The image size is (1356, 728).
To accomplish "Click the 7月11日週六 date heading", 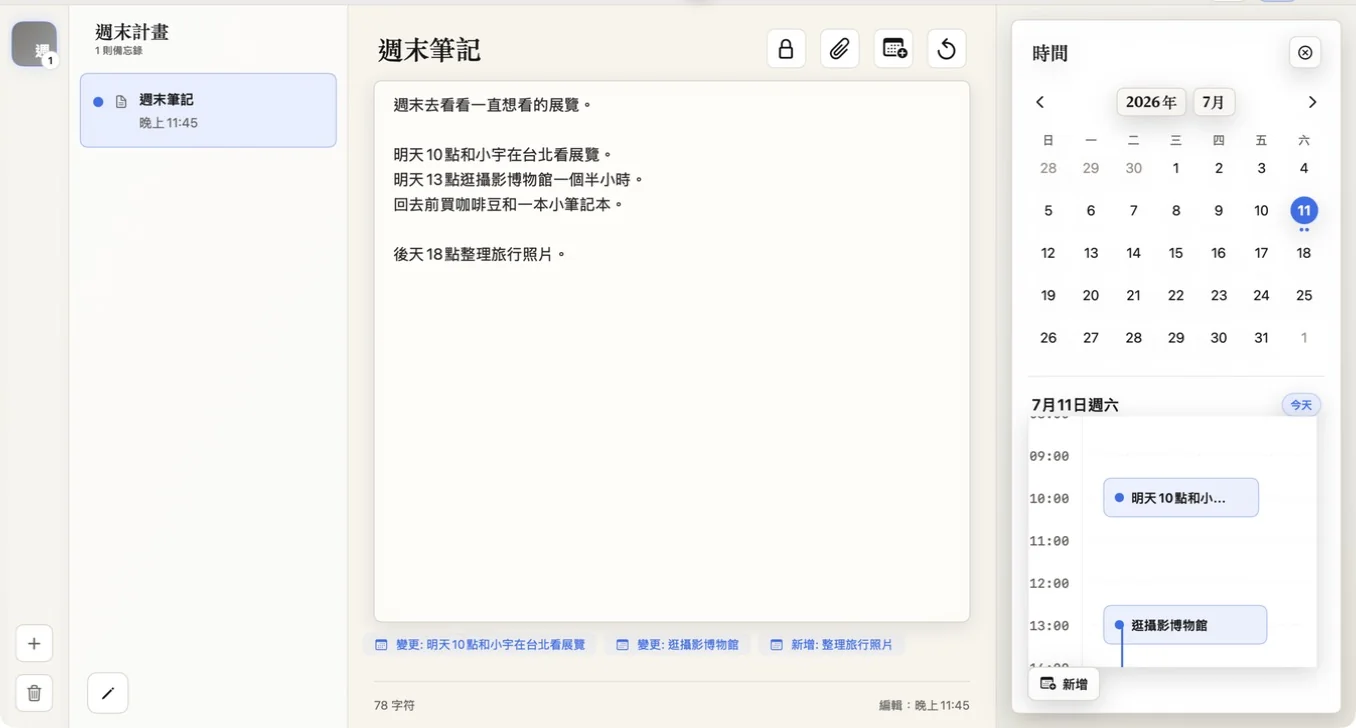I will coord(1075,405).
